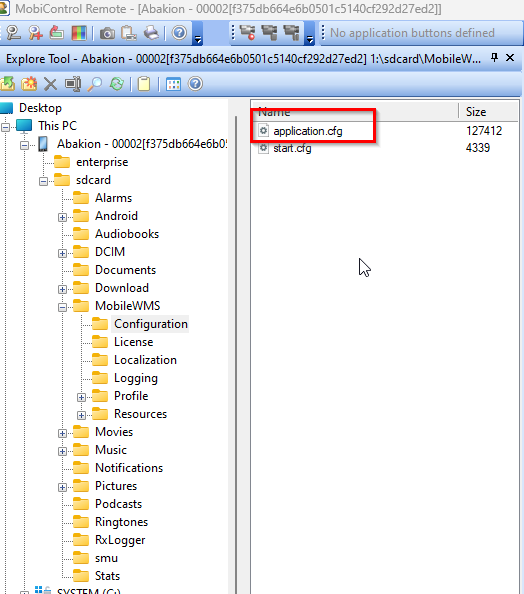
Task: Open the Logging folder
Action: coord(136,378)
